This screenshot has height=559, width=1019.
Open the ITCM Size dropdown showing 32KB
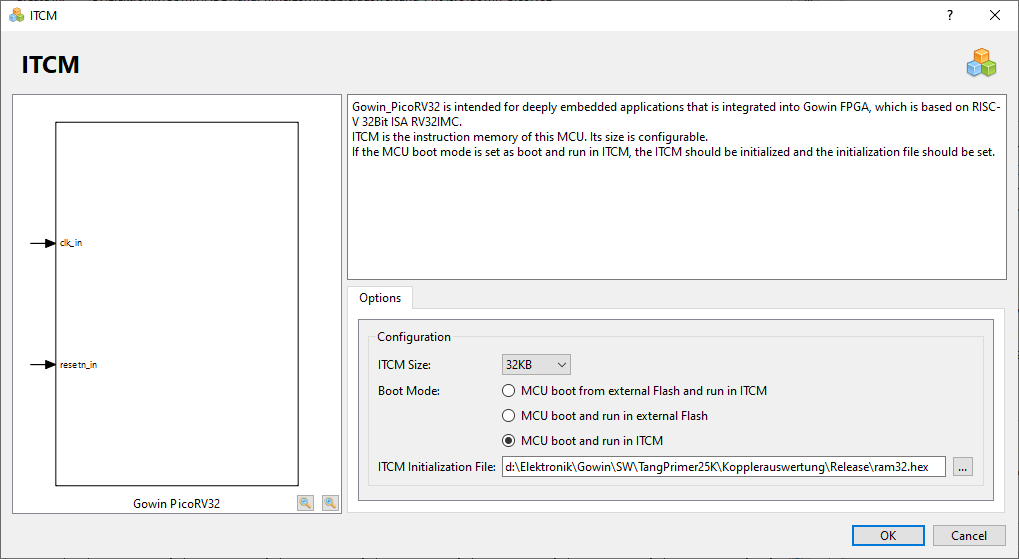point(536,365)
